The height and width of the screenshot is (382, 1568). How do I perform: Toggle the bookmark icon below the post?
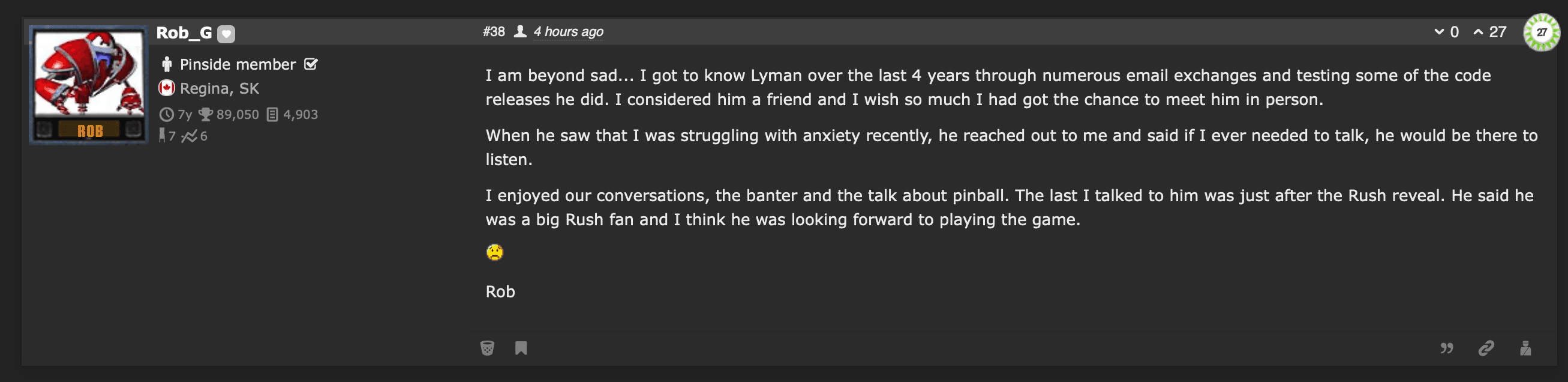click(x=521, y=348)
